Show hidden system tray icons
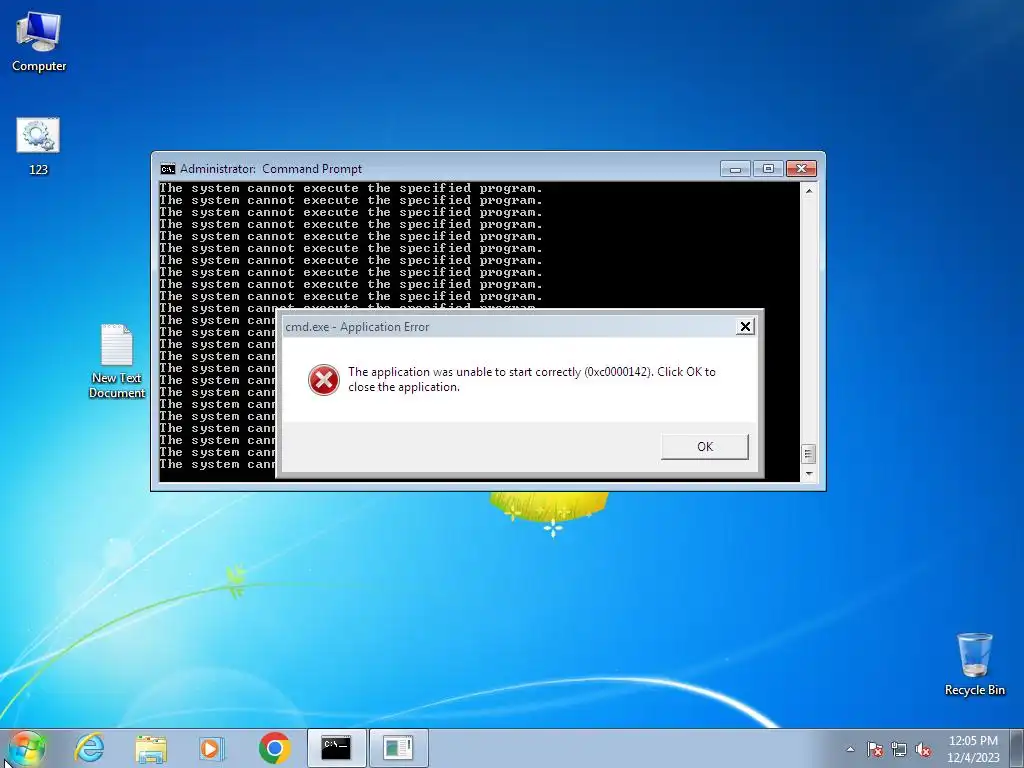The height and width of the screenshot is (768, 1024). 850,749
